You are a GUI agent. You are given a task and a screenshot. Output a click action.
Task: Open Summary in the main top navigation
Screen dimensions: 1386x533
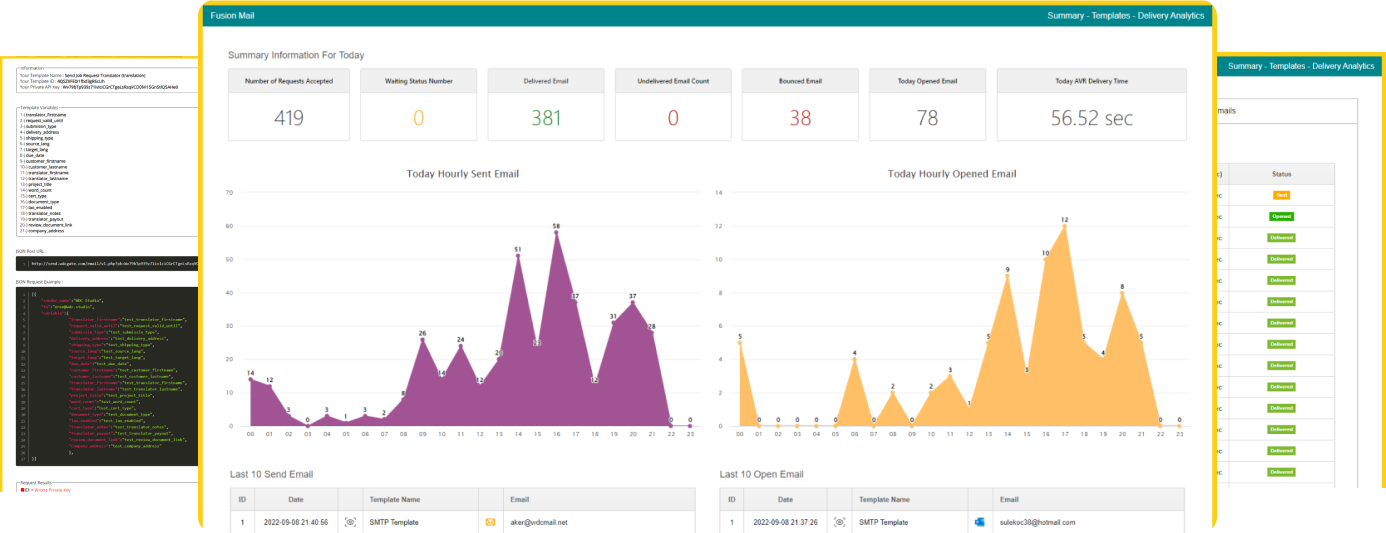coord(1074,16)
